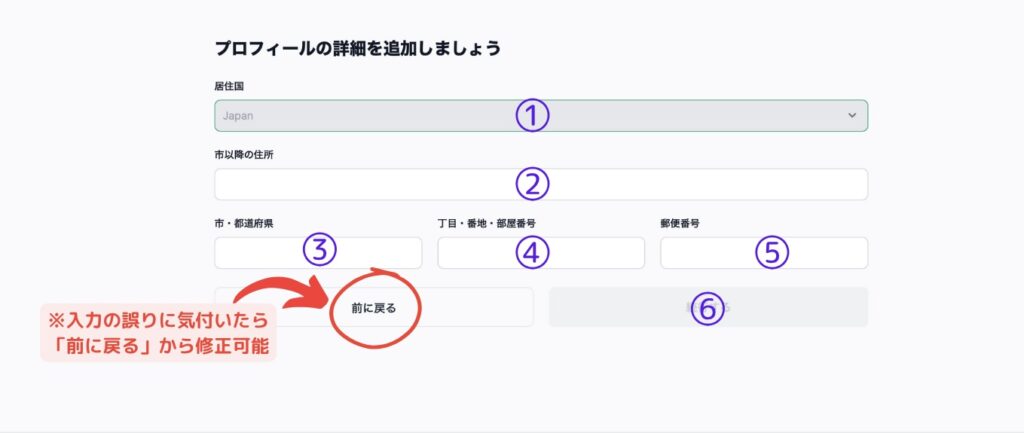This screenshot has height=433, width=1024.
Task: Click the circled number ② marker
Action: coord(533,184)
